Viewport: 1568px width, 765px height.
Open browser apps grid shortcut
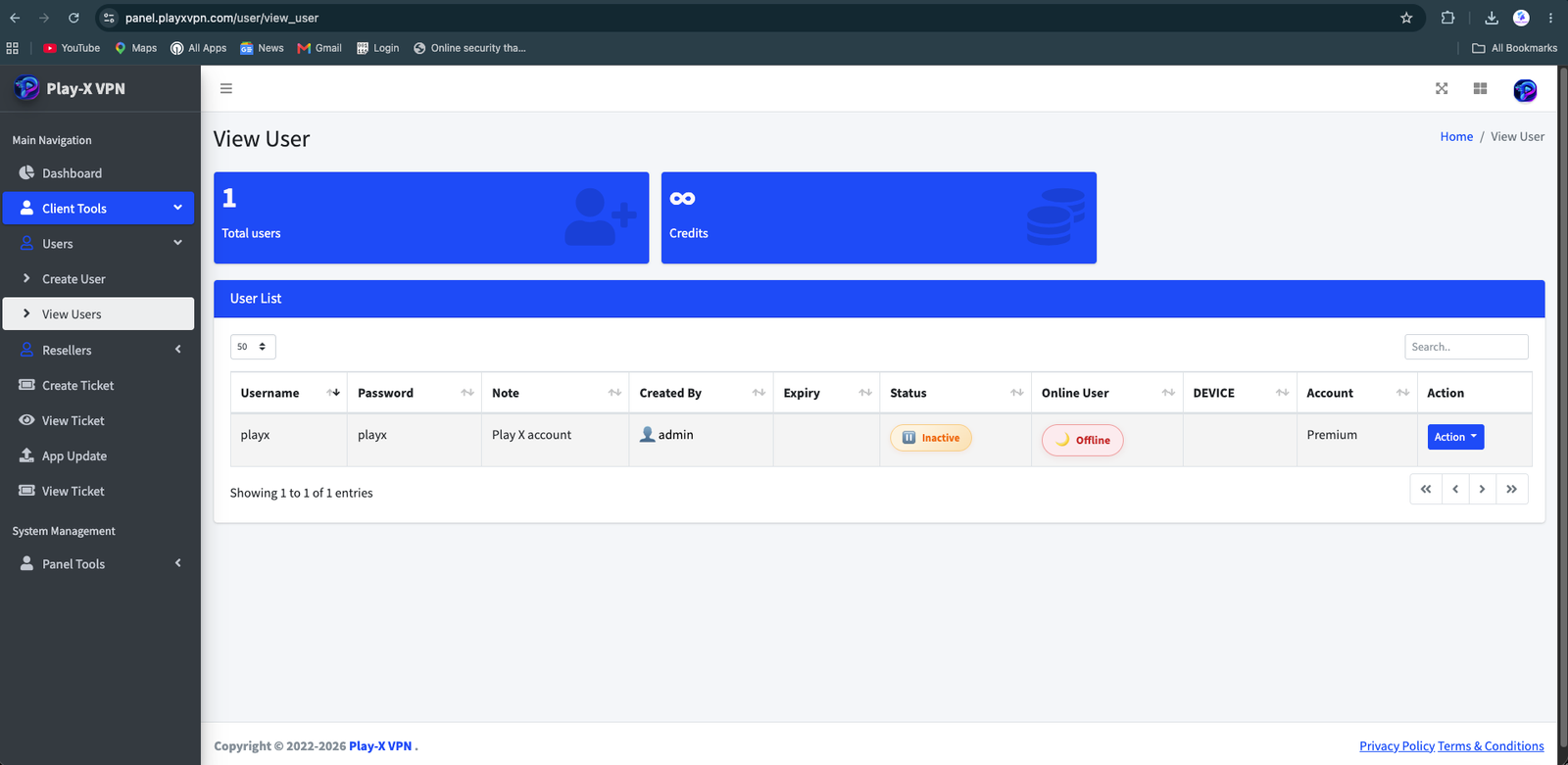click(x=13, y=48)
